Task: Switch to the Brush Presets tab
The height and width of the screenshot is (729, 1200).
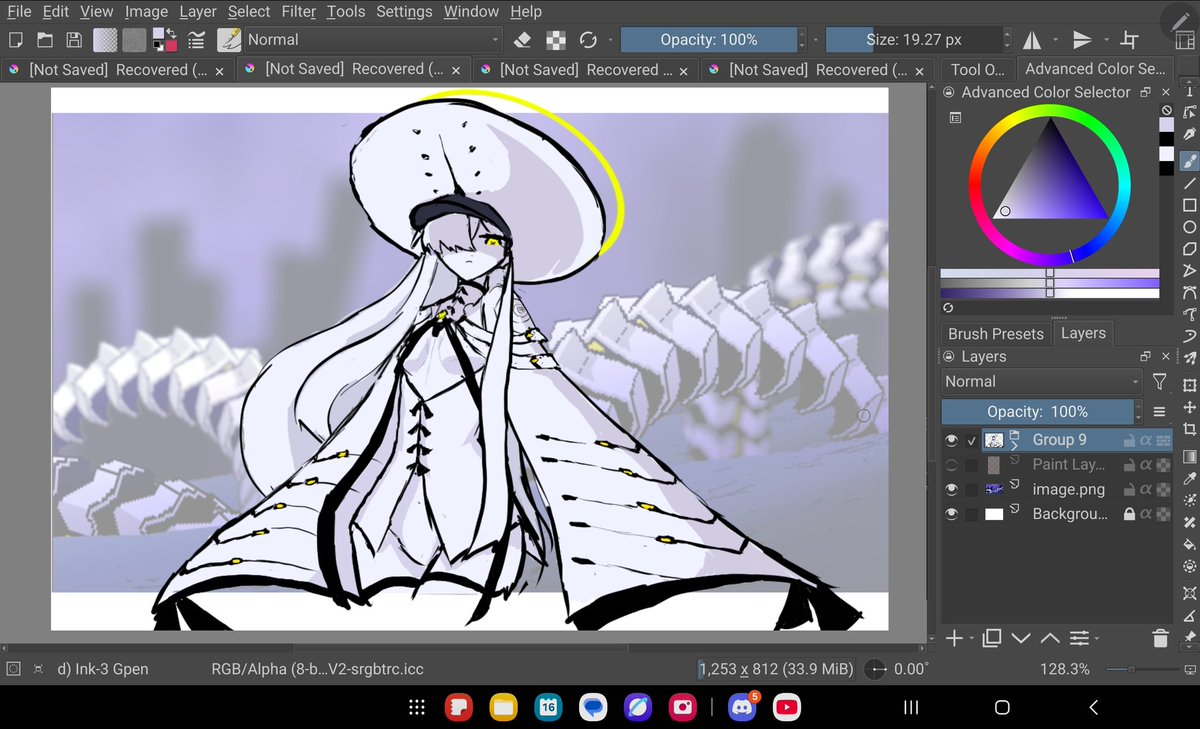Action: [x=995, y=333]
